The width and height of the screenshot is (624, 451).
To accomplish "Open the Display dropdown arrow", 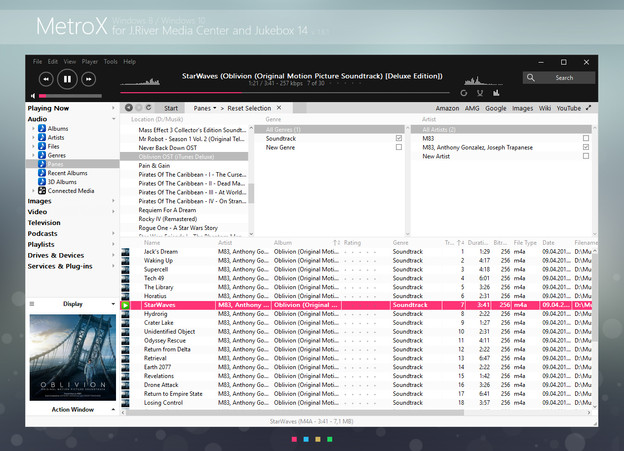I will (x=113, y=304).
